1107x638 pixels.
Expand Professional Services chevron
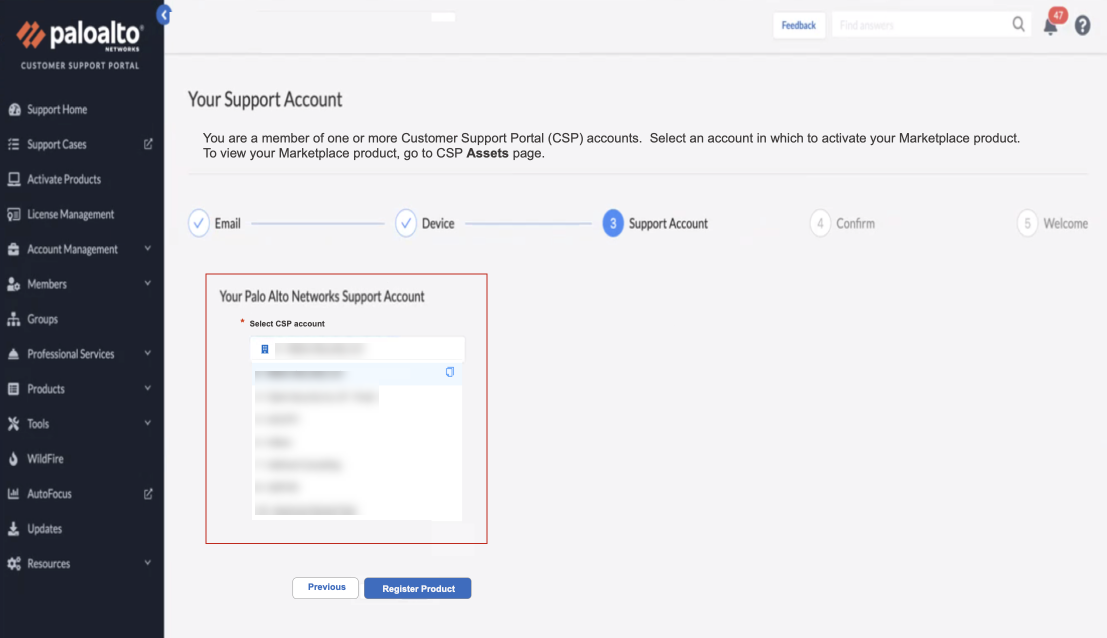[148, 353]
